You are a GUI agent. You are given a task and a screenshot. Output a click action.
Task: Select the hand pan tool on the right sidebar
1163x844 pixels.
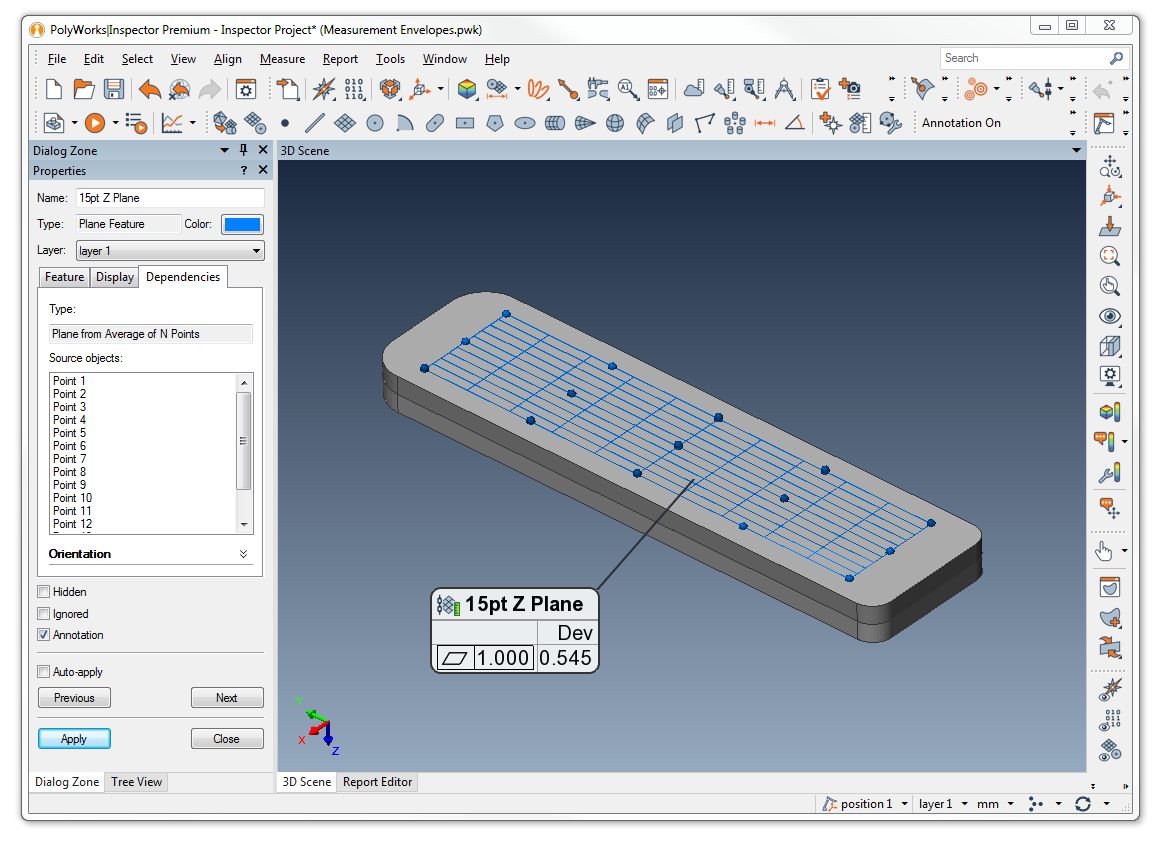click(x=1105, y=550)
